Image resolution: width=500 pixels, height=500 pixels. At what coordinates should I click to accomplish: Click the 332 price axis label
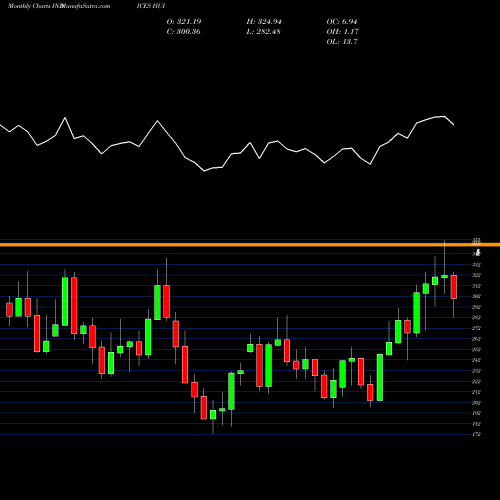click(476, 265)
